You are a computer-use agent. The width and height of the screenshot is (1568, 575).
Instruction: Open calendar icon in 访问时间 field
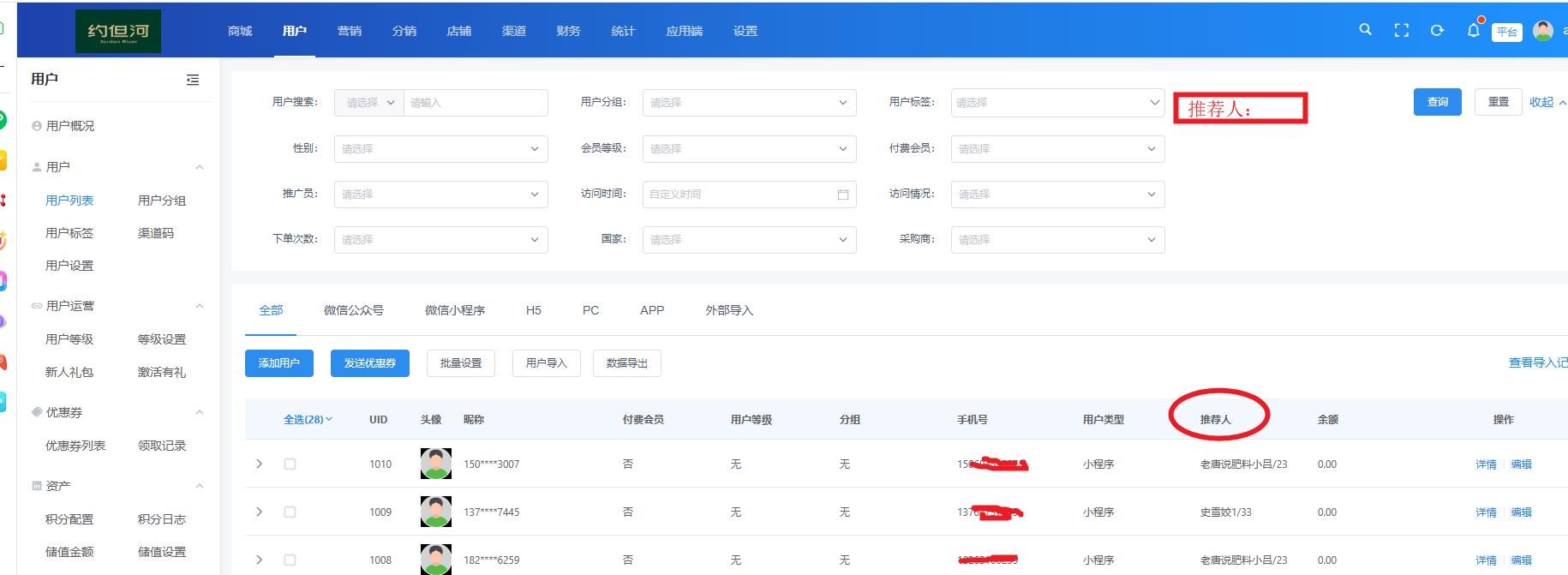pos(842,195)
